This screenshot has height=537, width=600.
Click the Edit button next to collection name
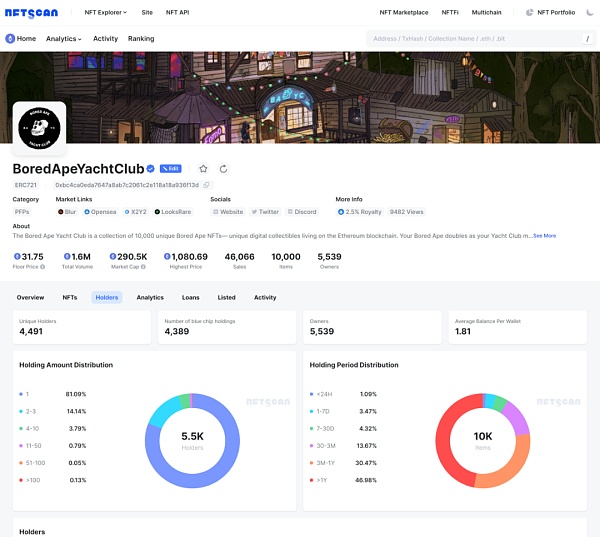170,169
